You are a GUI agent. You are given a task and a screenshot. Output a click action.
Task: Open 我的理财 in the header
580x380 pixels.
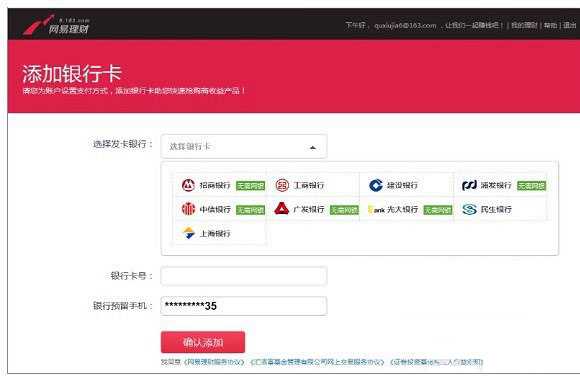point(524,25)
